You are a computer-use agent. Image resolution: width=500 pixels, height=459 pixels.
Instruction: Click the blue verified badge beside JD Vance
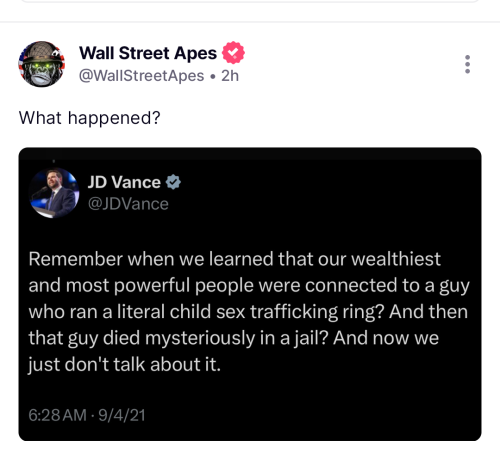(x=173, y=182)
